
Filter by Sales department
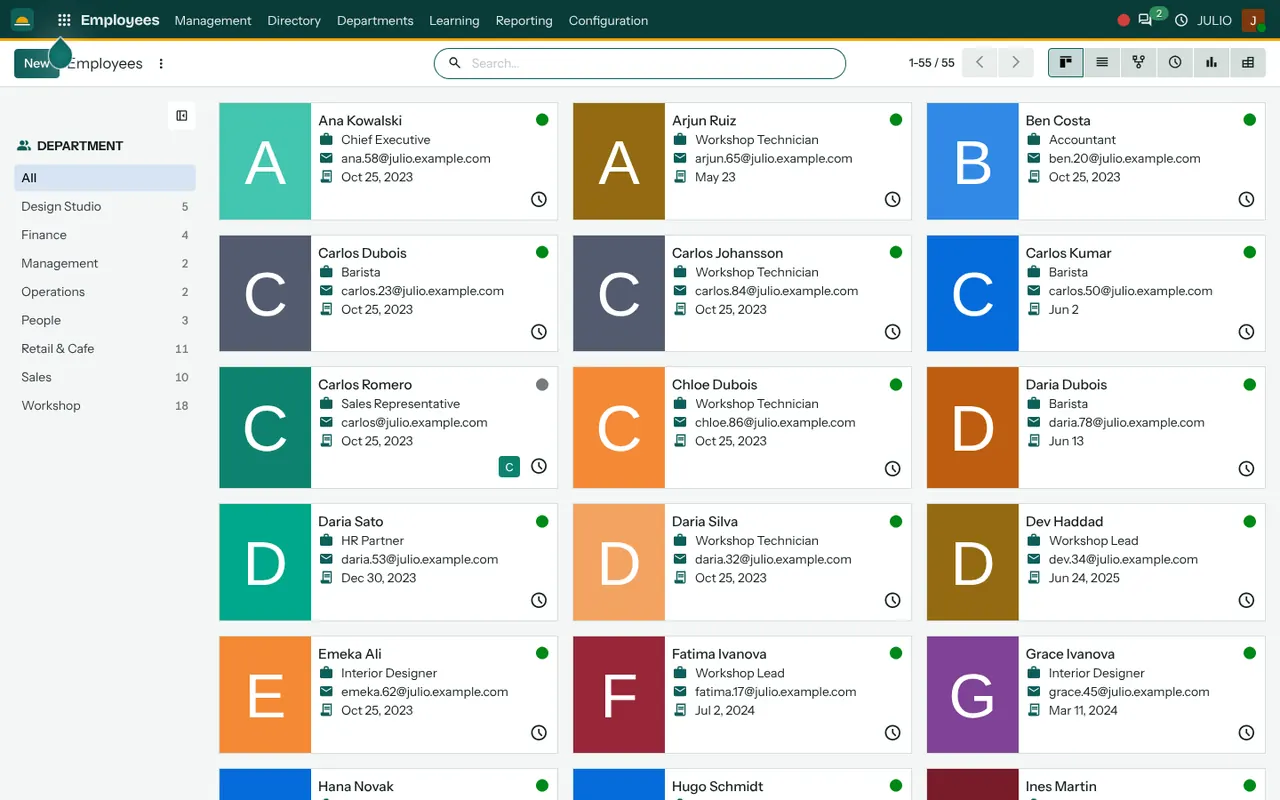(x=105, y=377)
